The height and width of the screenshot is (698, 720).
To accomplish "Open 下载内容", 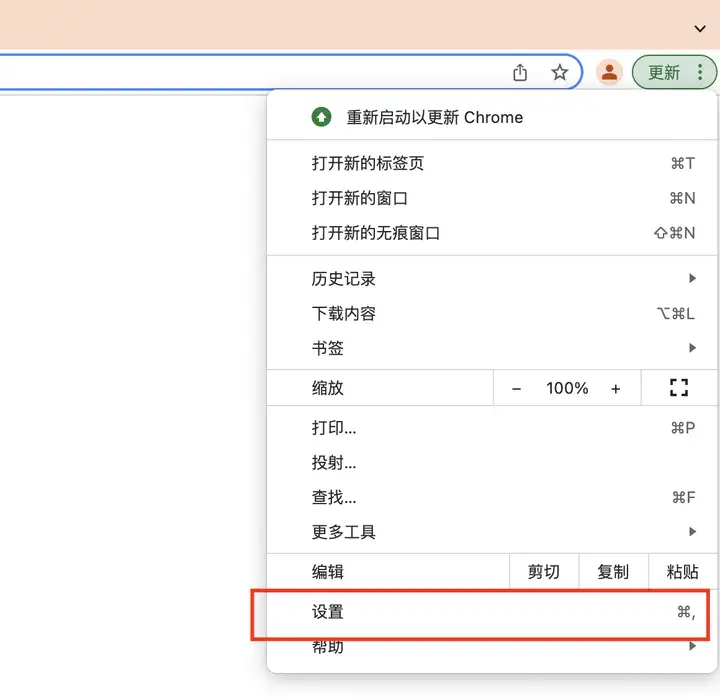I will (x=491, y=314).
